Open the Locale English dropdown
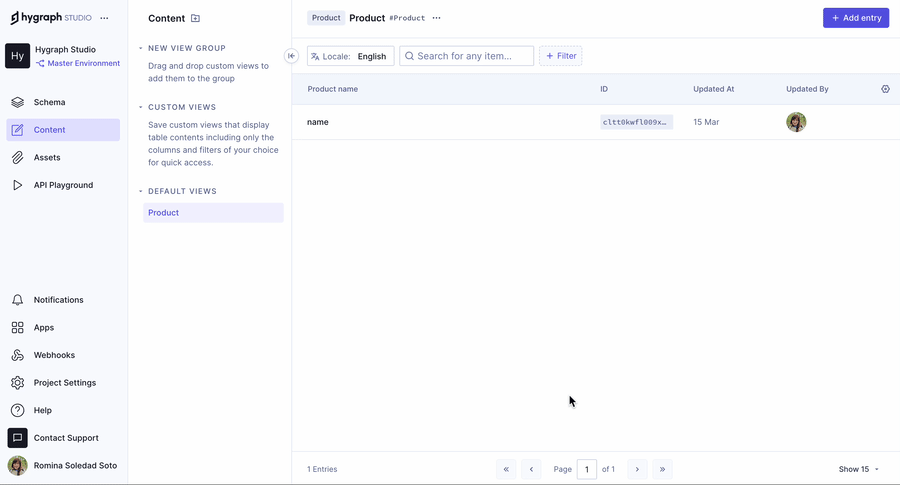 [351, 56]
